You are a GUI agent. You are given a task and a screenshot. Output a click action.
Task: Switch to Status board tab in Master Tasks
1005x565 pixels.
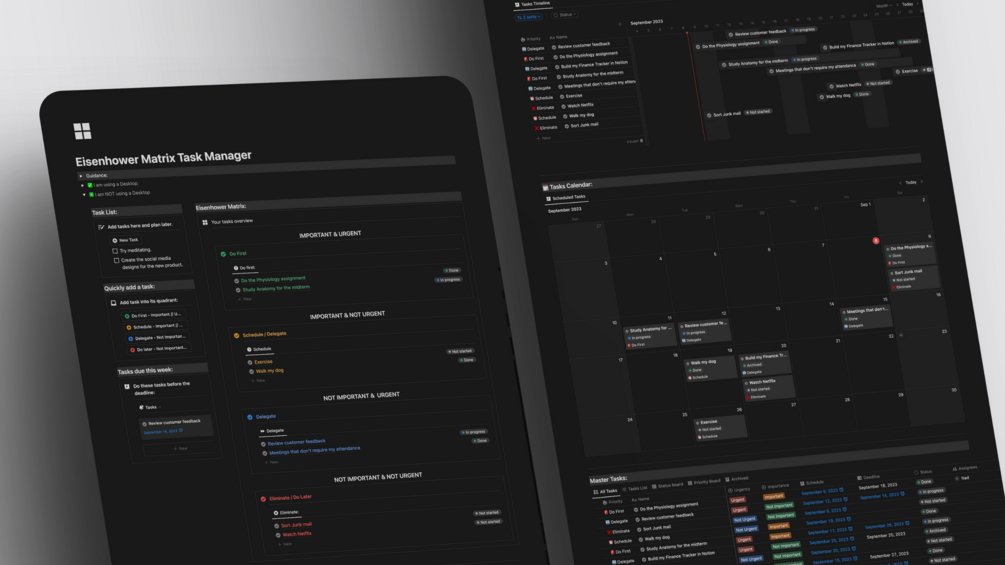pyautogui.click(x=667, y=486)
